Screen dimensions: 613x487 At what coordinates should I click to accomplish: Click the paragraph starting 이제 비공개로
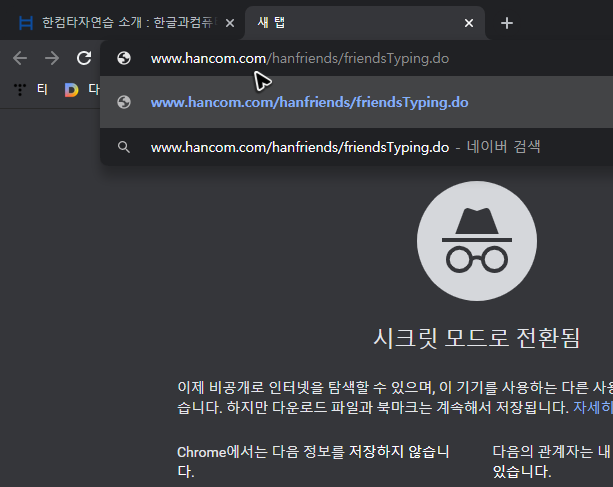click(395, 397)
